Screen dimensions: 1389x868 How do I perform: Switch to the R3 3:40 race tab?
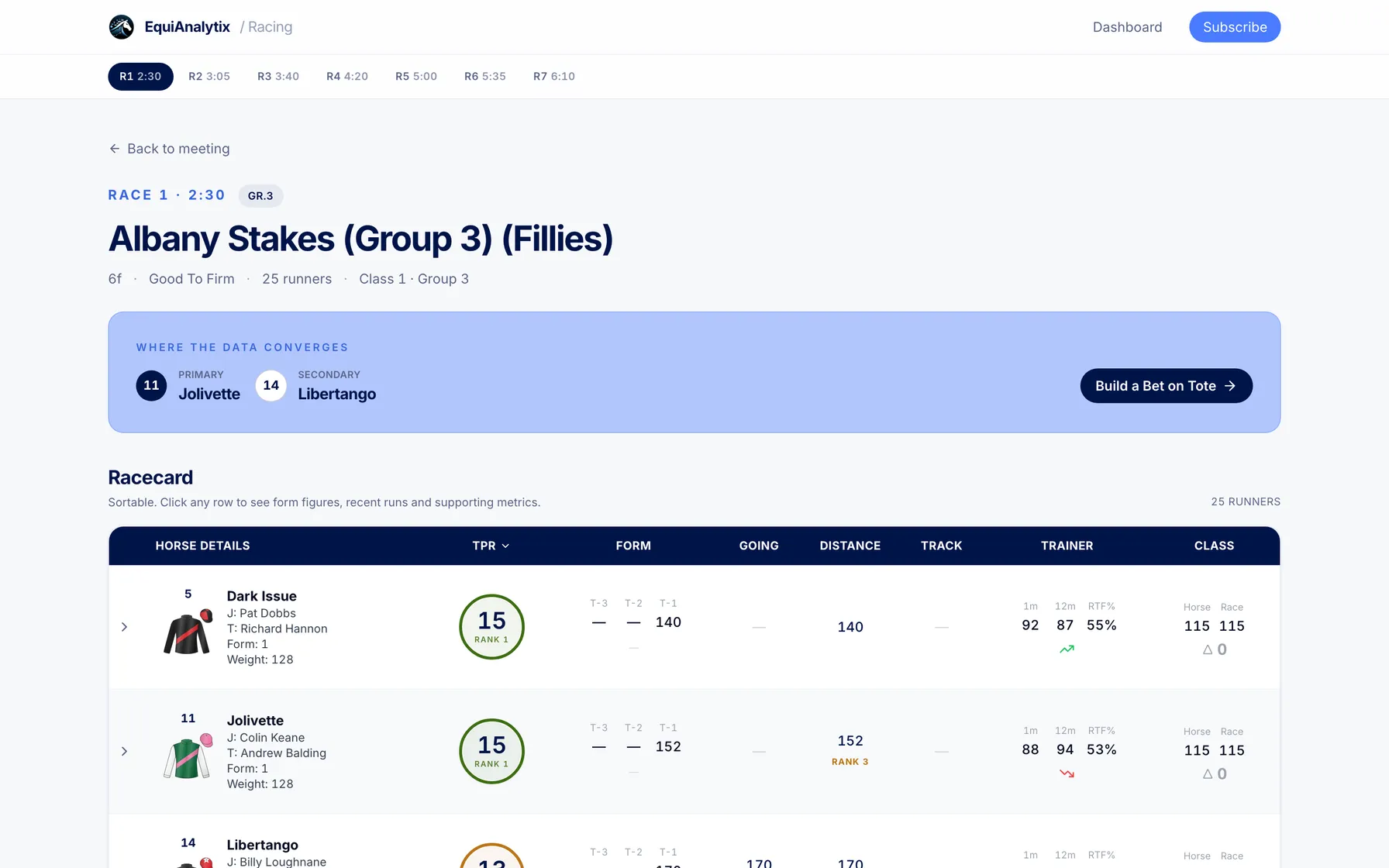pos(278,76)
